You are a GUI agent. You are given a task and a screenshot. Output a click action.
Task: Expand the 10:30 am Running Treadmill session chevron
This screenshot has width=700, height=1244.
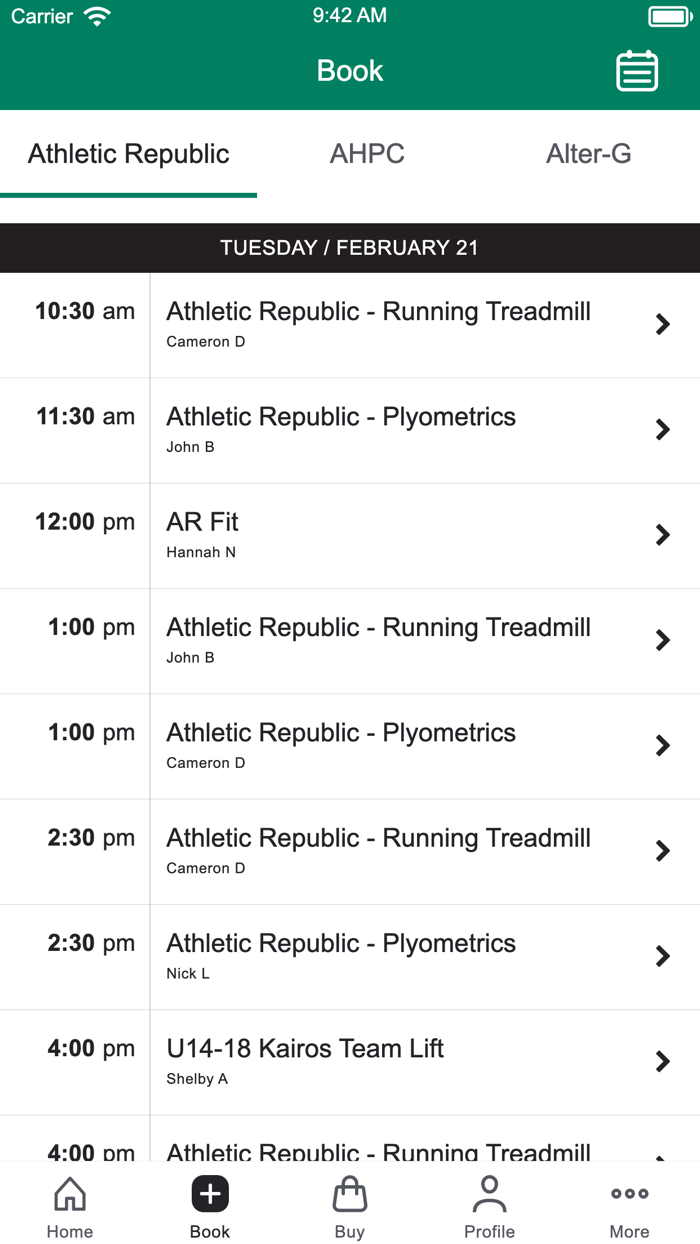coord(662,324)
